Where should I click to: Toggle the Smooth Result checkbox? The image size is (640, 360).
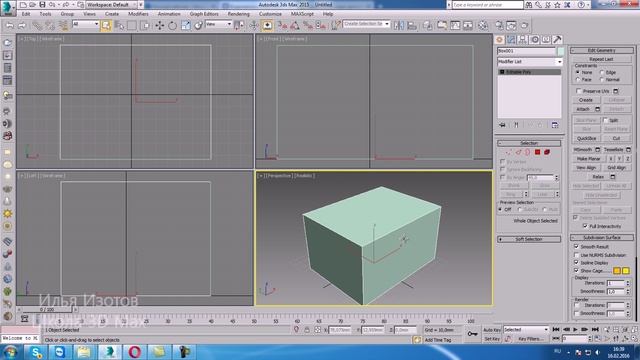tap(576, 247)
